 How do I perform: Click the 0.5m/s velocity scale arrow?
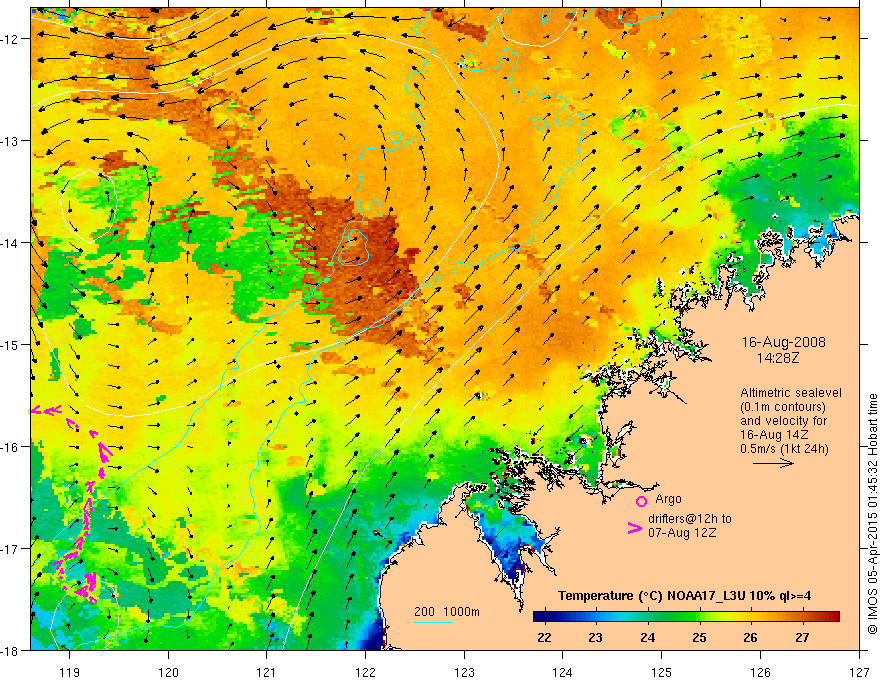(773, 463)
